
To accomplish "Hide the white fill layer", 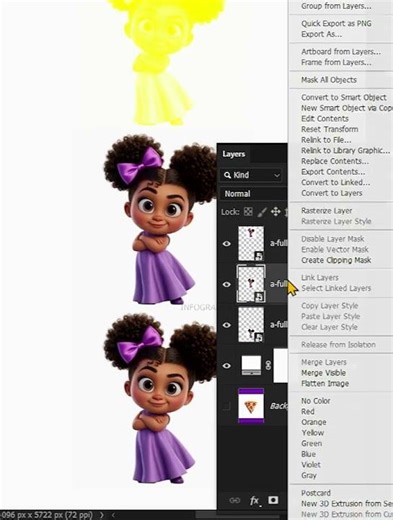I will (227, 366).
